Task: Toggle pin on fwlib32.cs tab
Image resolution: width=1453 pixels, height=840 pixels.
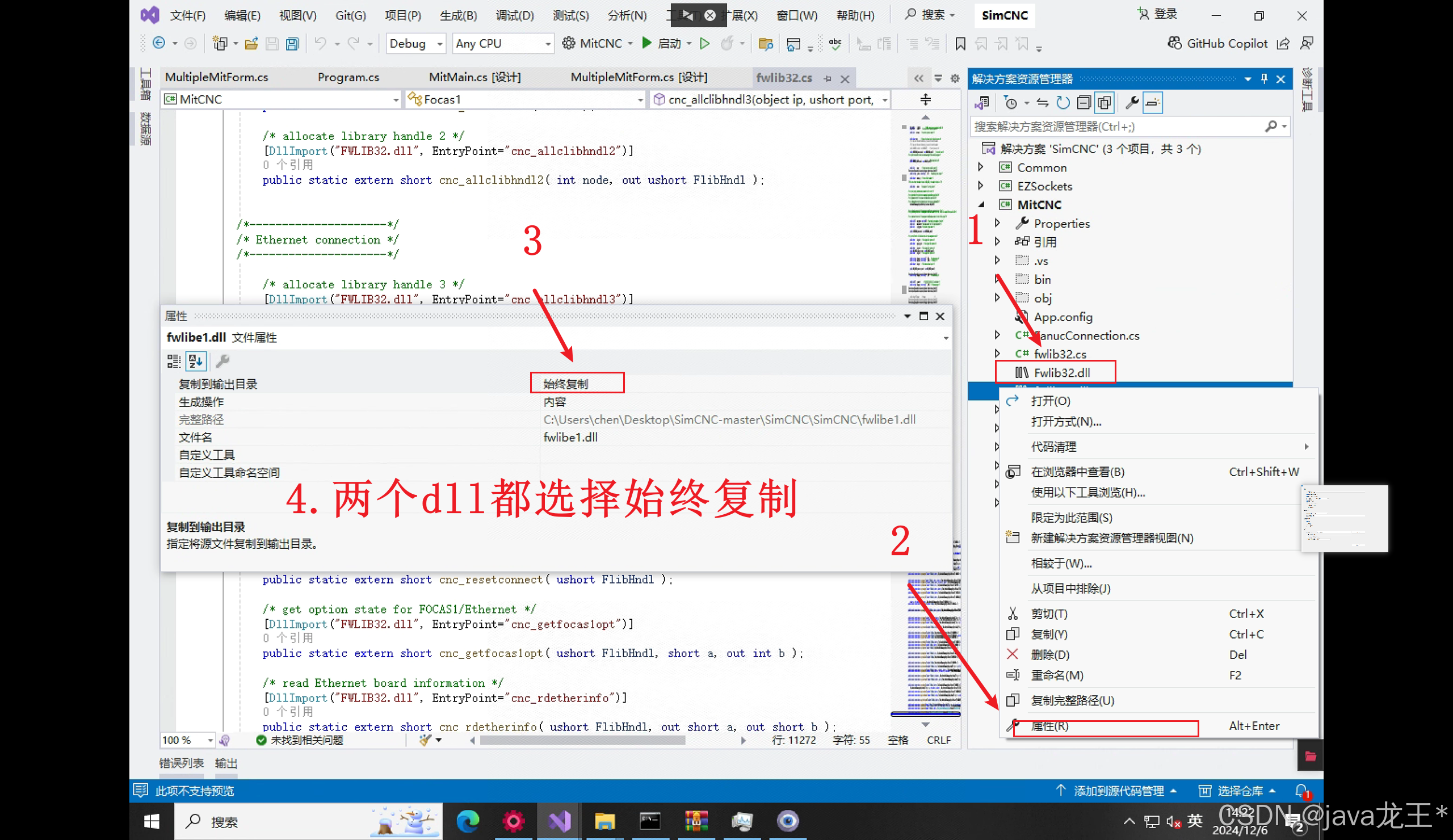Action: tap(828, 78)
